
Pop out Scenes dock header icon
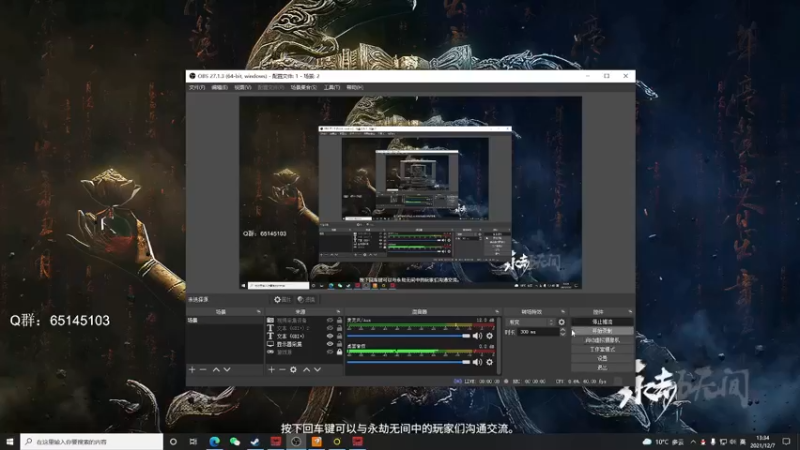tap(258, 312)
